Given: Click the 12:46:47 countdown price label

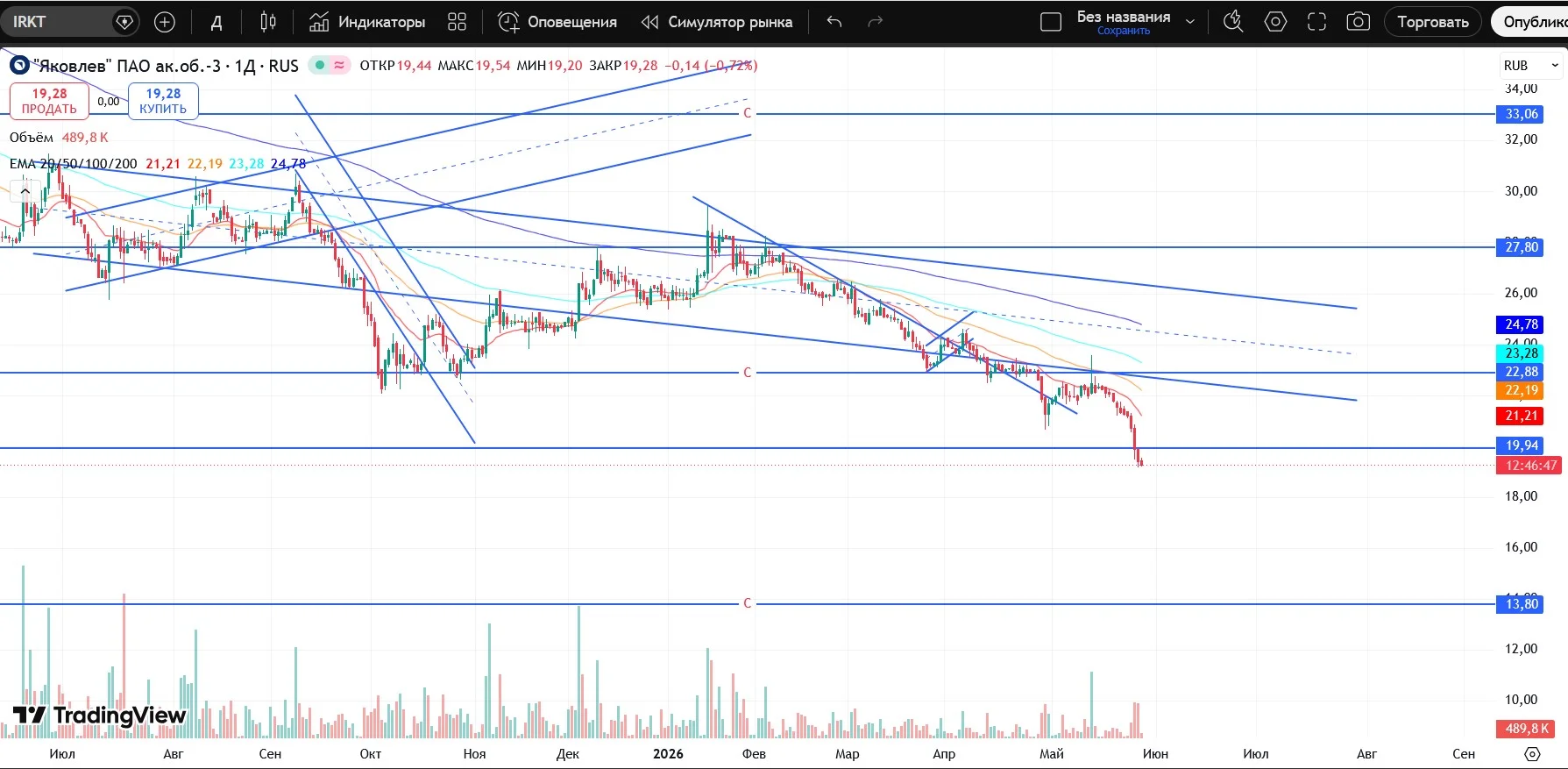Looking at the screenshot, I should (x=1529, y=466).
